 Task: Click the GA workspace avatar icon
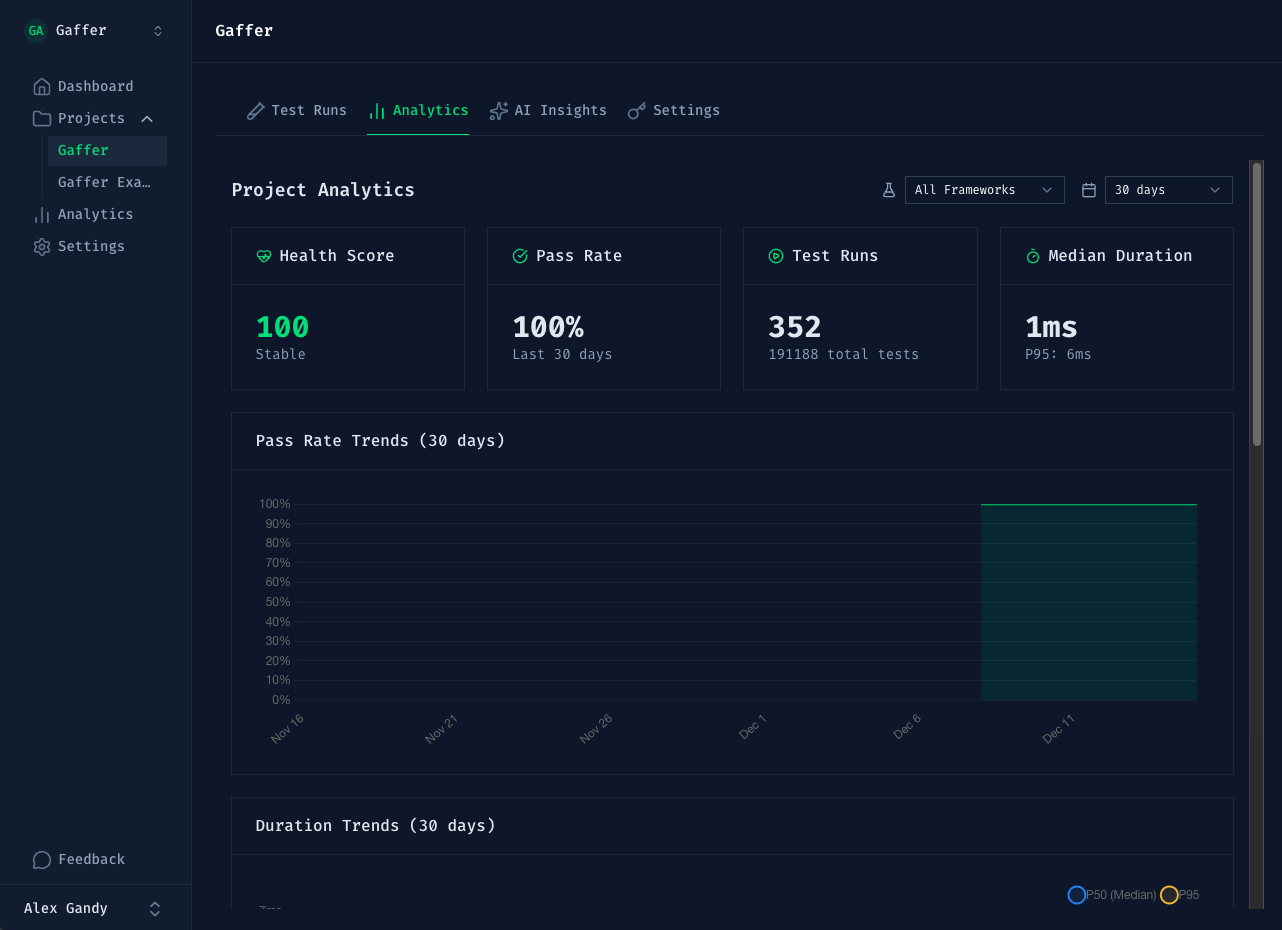(36, 31)
